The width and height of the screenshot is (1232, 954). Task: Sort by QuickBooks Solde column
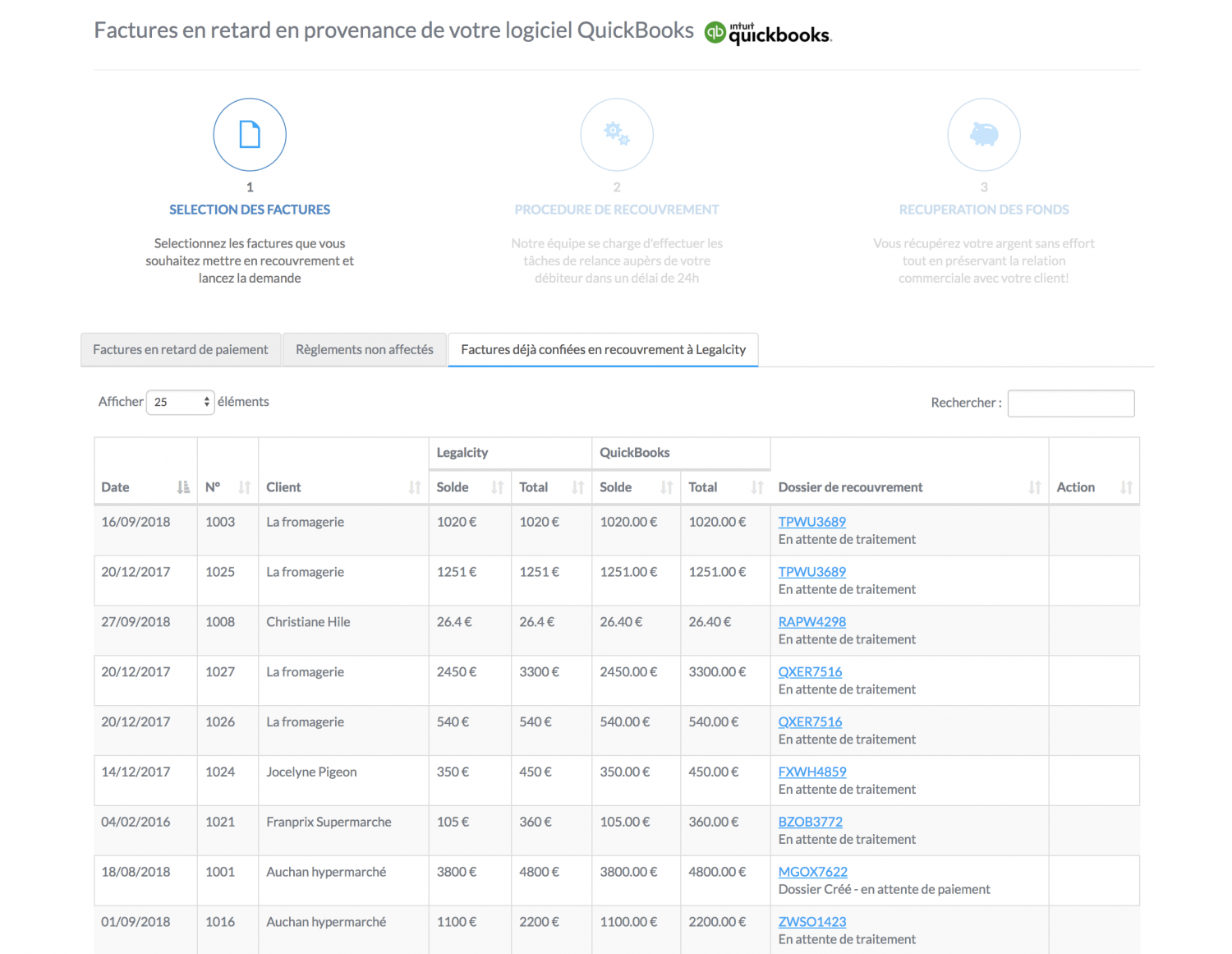[x=636, y=487]
